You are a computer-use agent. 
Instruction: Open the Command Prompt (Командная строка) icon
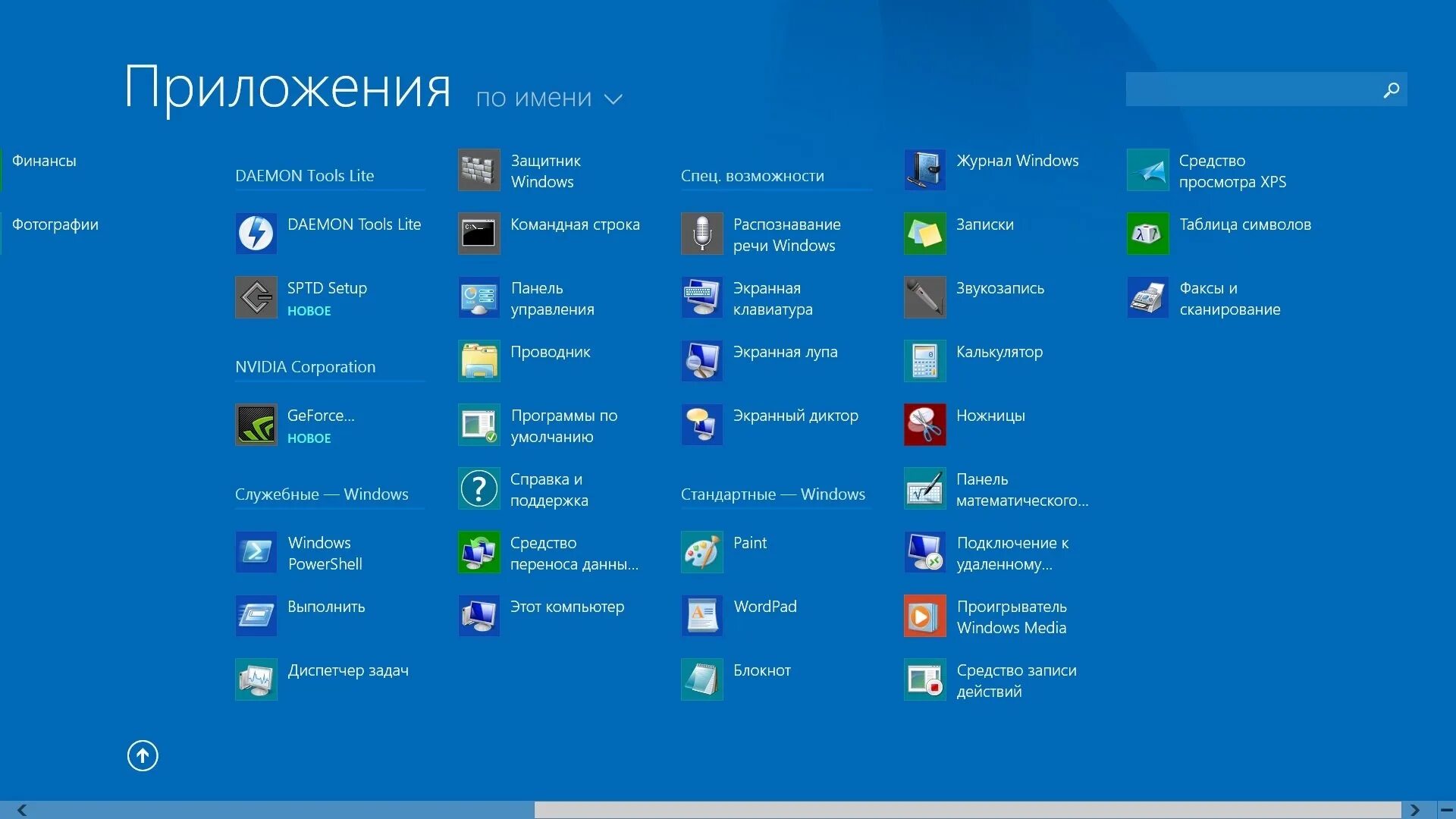click(x=479, y=233)
